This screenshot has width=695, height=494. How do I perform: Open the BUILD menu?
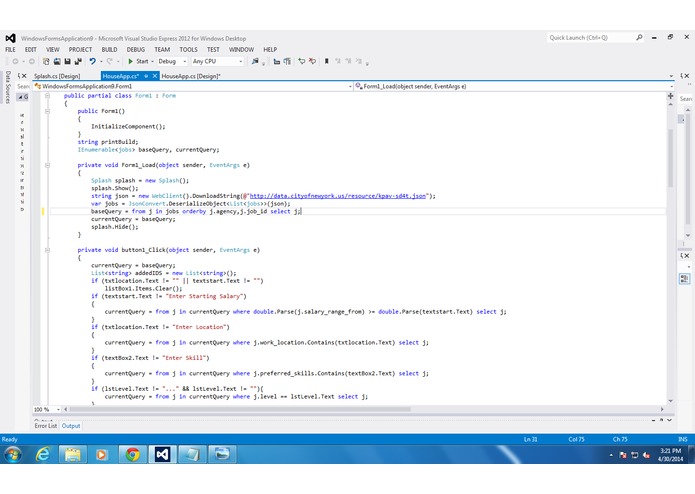coord(109,50)
